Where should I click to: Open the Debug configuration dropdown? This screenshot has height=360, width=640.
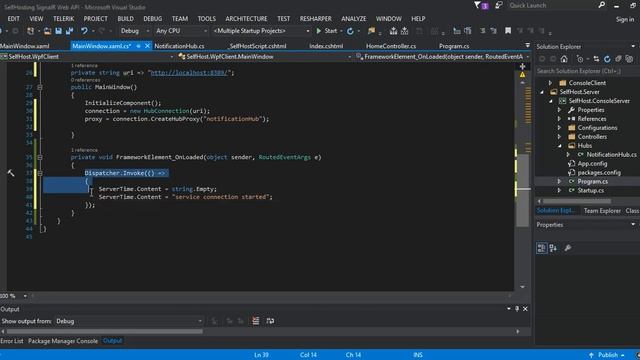pyautogui.click(x=135, y=31)
